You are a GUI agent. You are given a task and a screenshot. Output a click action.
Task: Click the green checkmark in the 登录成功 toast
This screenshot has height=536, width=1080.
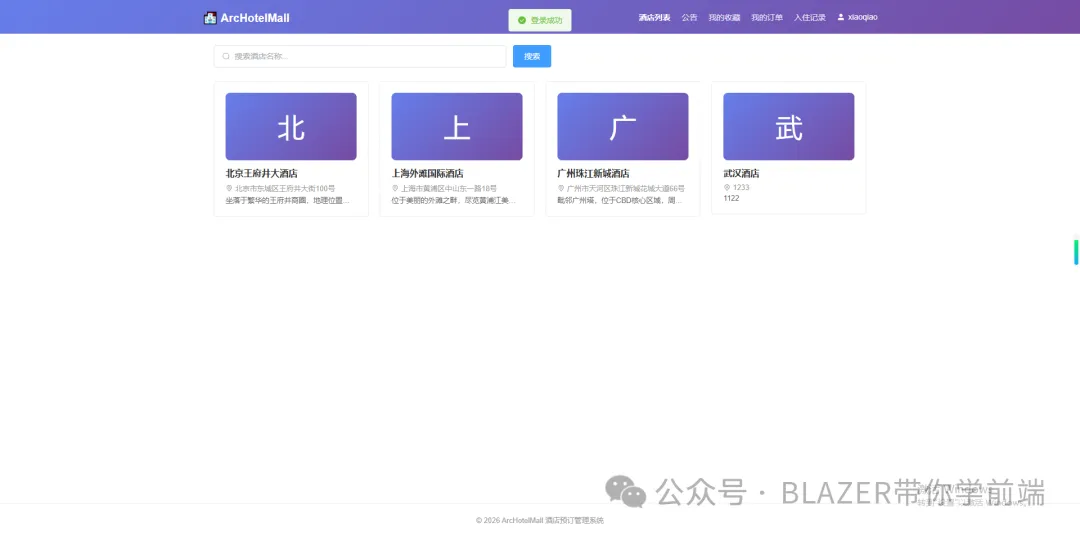(x=521, y=21)
